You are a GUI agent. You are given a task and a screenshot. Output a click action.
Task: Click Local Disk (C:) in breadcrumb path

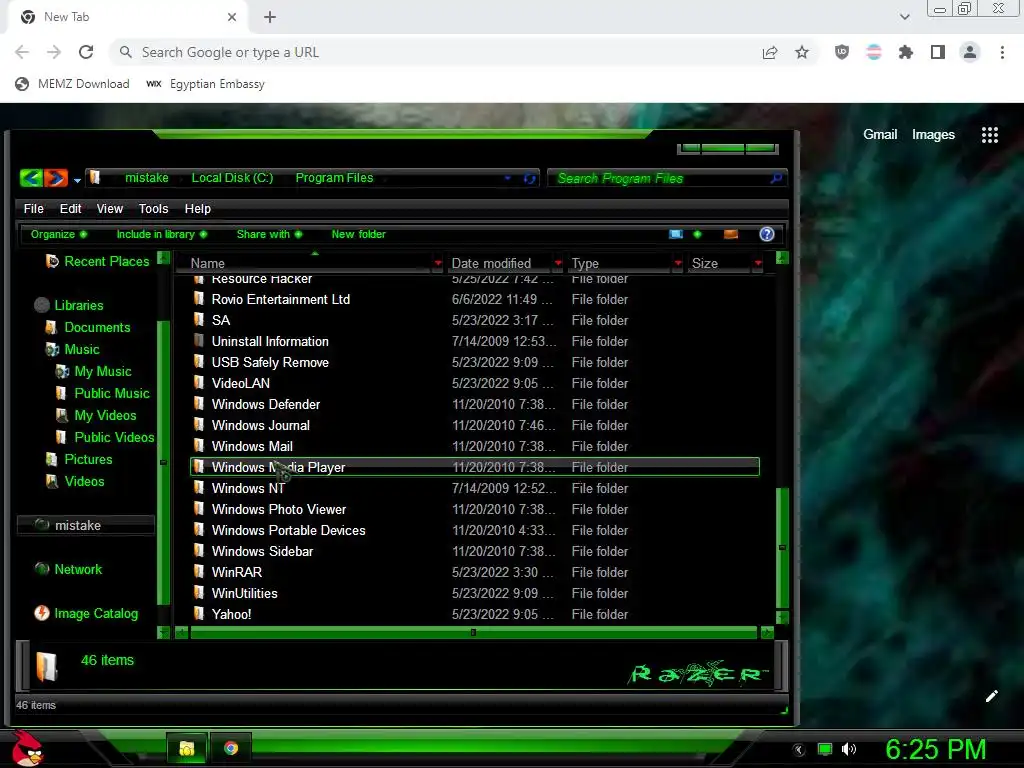coord(232,178)
